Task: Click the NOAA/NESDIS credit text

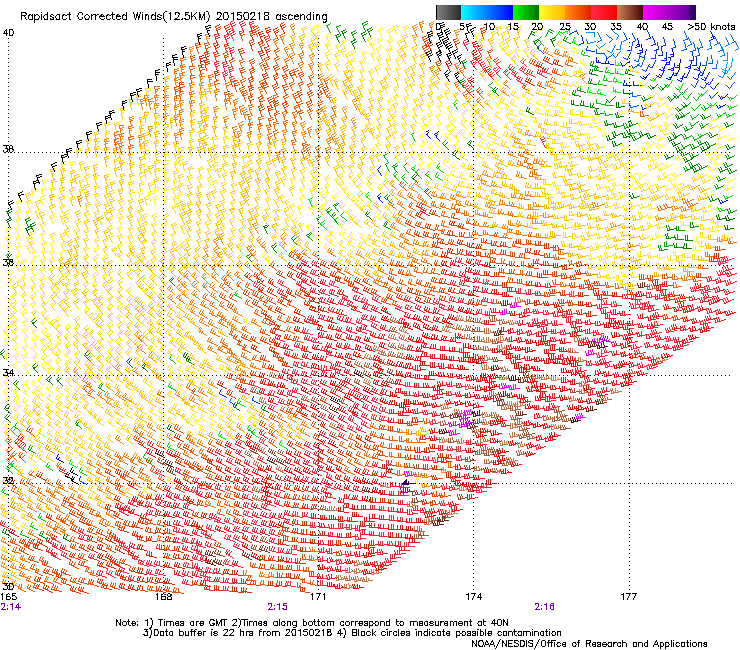Action: pyautogui.click(x=589, y=643)
